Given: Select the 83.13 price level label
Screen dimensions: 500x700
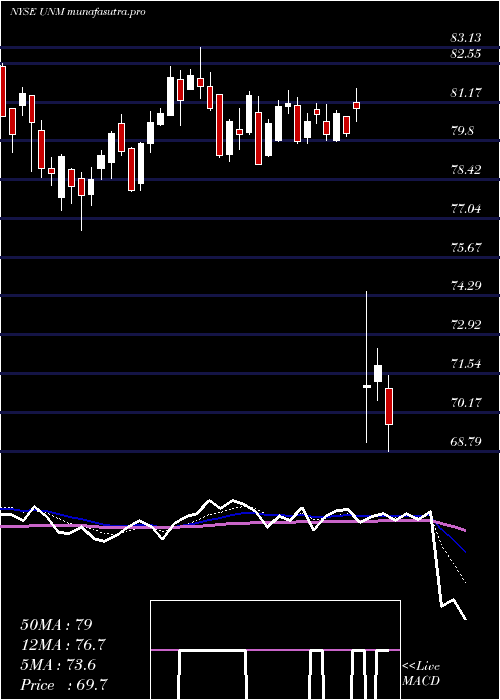Looking at the screenshot, I should (466, 38).
